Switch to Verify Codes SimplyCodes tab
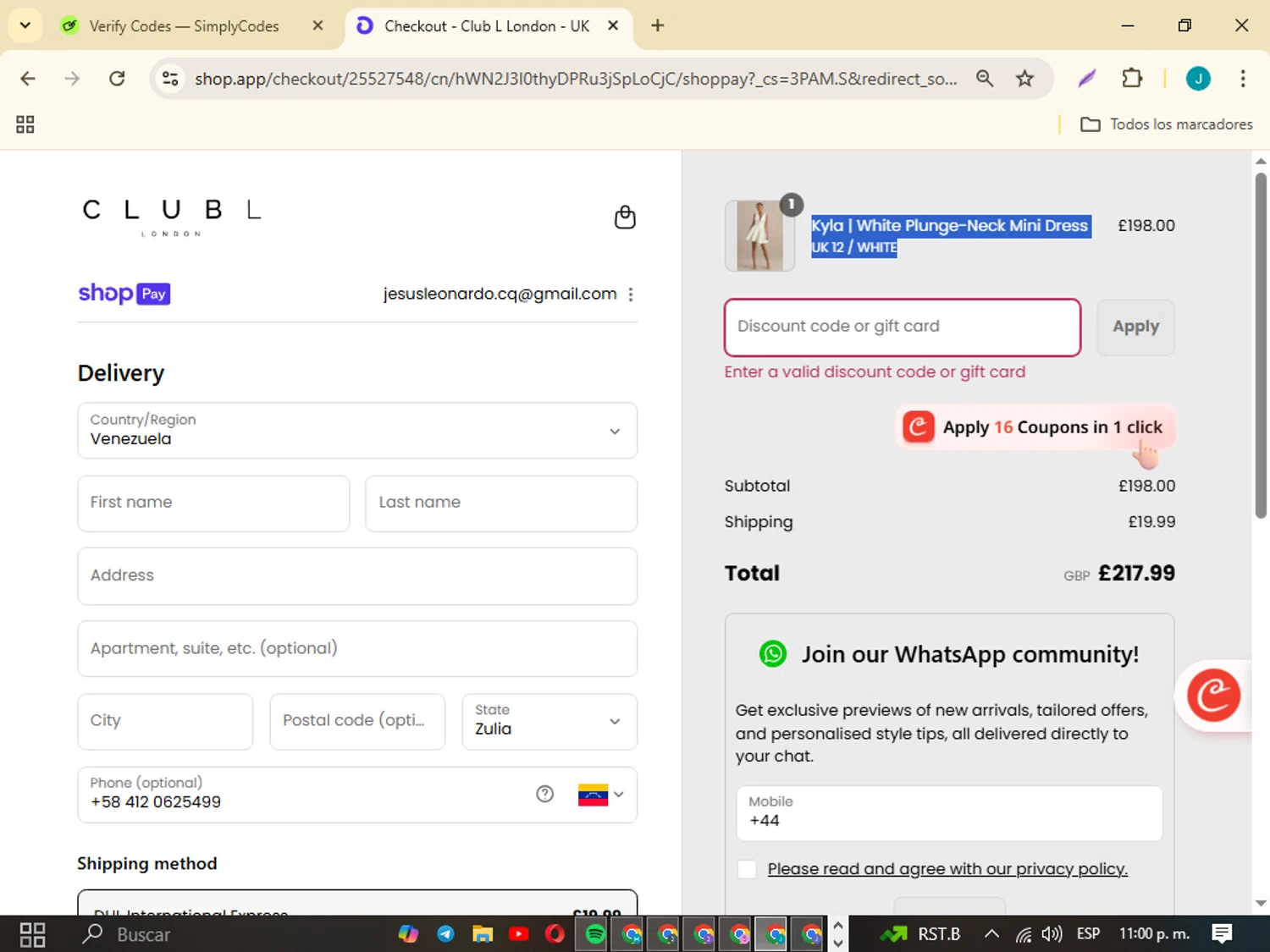Image resolution: width=1270 pixels, height=952 pixels. click(184, 26)
